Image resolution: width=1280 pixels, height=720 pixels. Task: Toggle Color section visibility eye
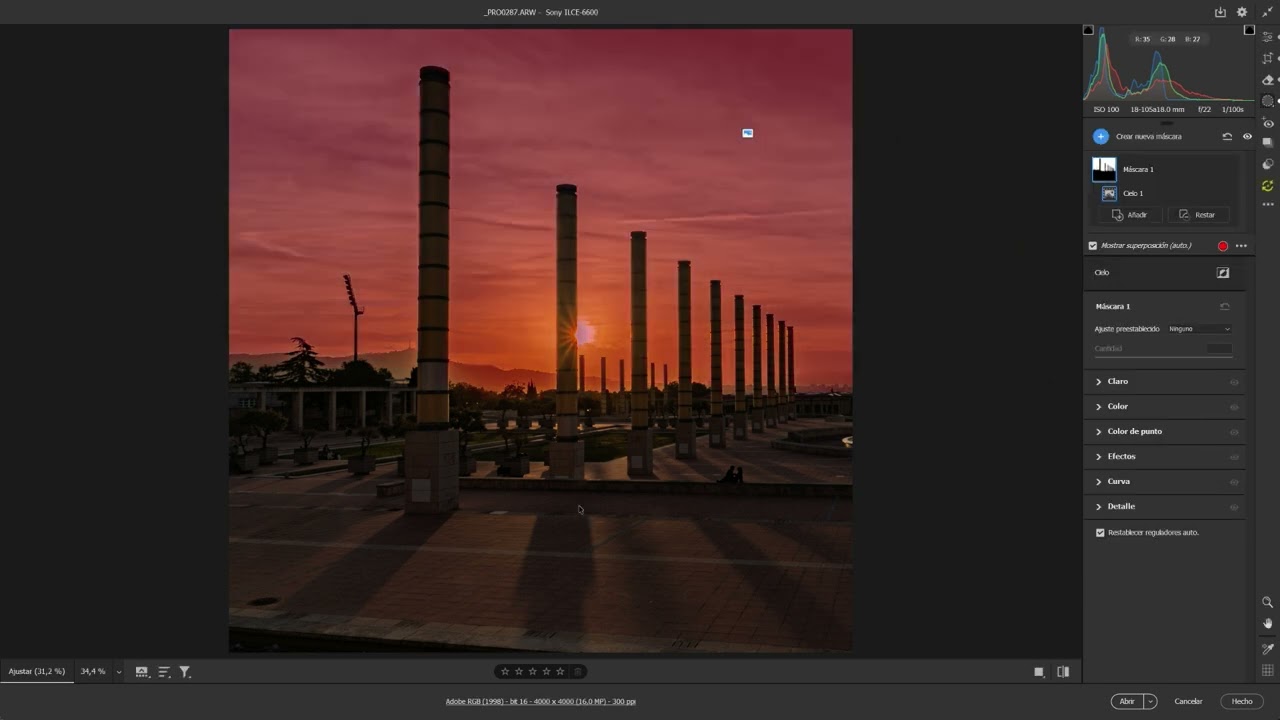[x=1234, y=407]
